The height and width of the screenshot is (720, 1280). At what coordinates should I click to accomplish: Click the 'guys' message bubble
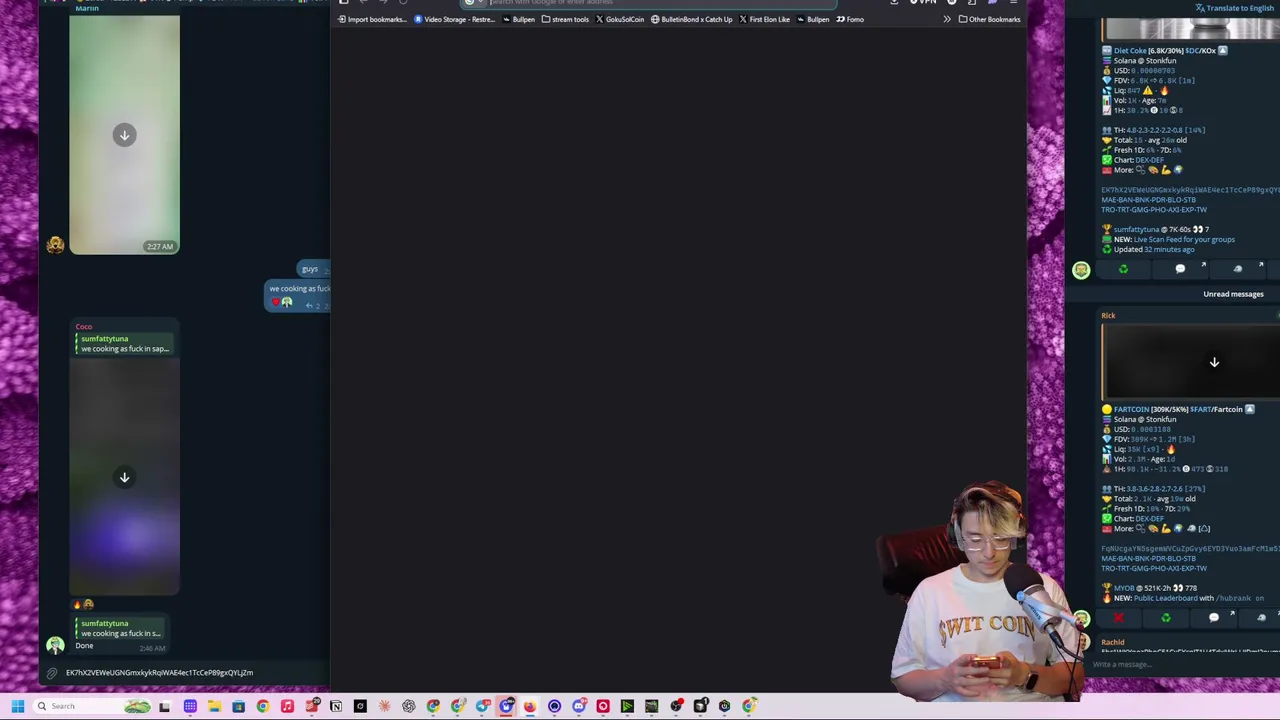point(311,269)
